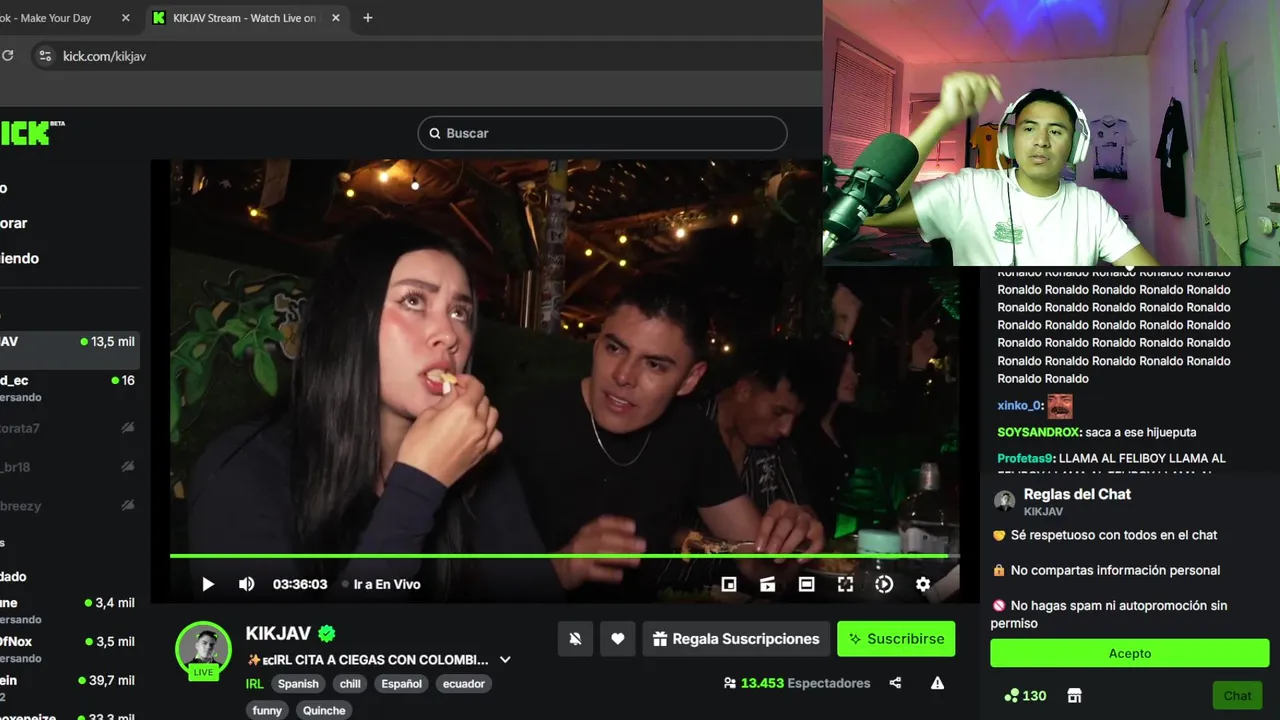Open KIKJAV avatar in Reglas del Chat

pos(1005,502)
